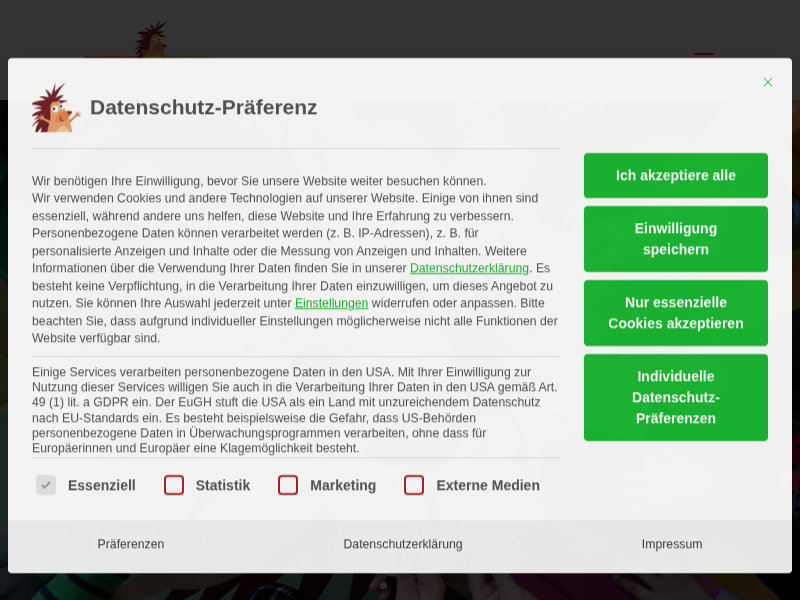Click the colorful background photo below the dialog
The height and width of the screenshot is (600, 800).
point(400,588)
